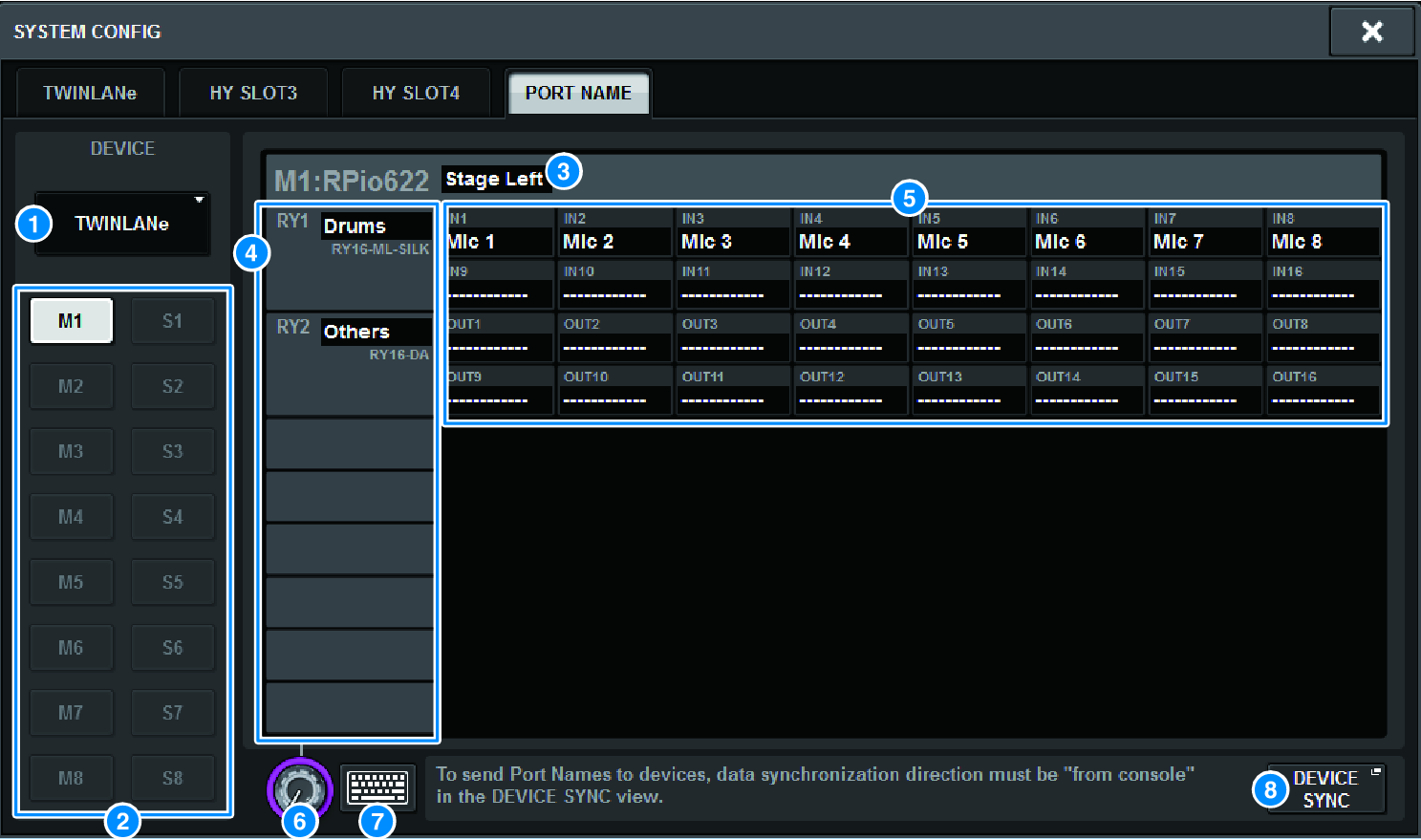Switch to the HY SLOT3 tab
This screenshot has width=1421, height=840.
tap(253, 93)
